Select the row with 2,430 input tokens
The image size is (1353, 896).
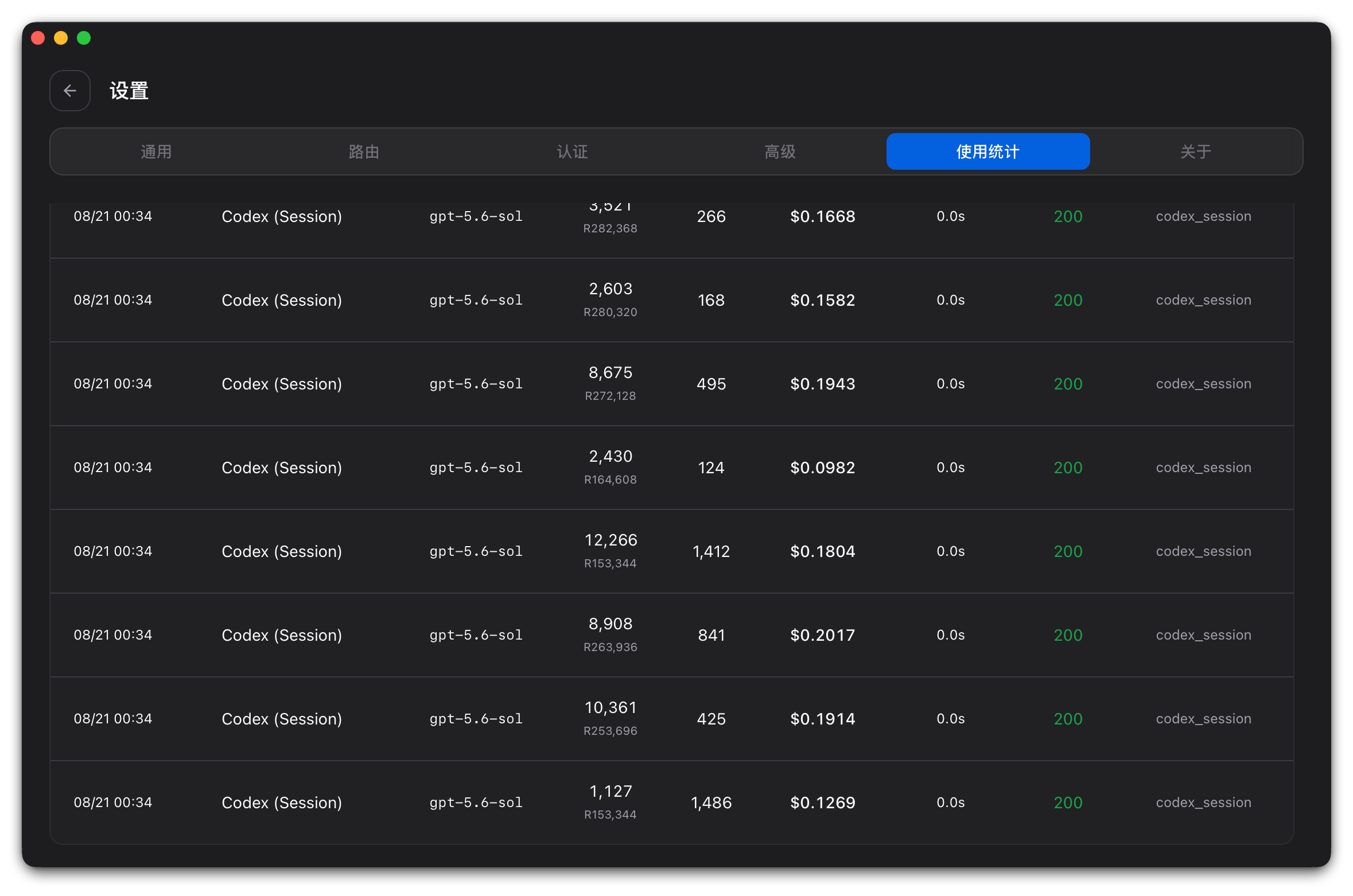671,468
